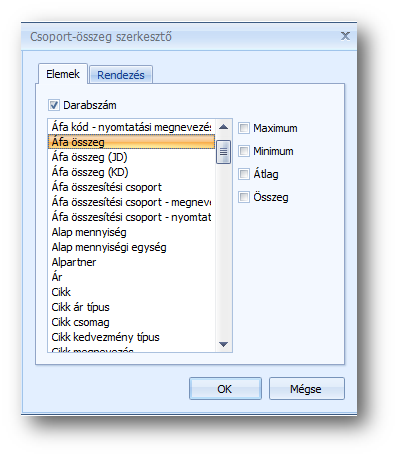Click the list scroll down arrow

(x=223, y=344)
